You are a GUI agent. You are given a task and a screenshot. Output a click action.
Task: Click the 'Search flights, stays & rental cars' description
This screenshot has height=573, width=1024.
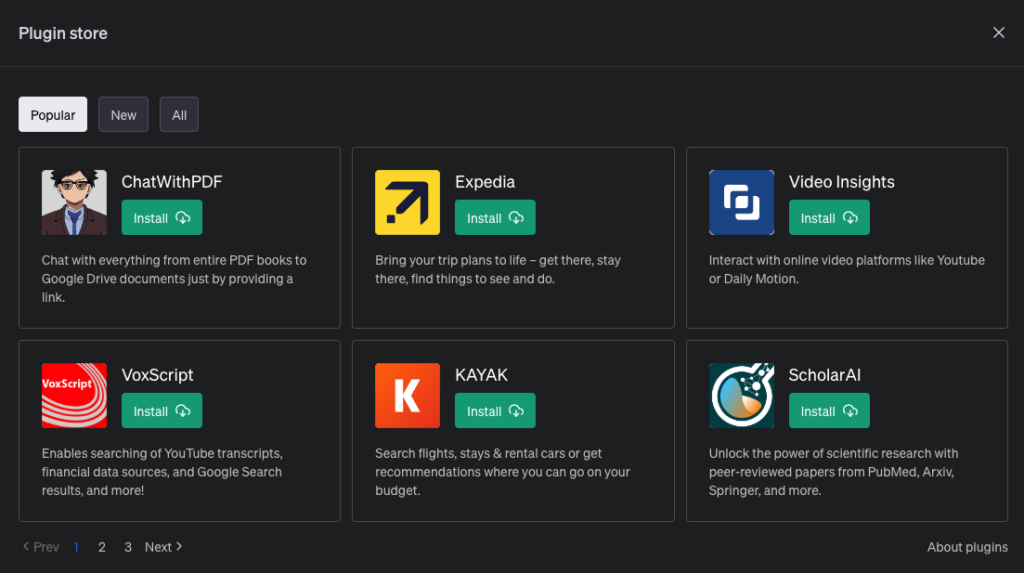tap(502, 472)
